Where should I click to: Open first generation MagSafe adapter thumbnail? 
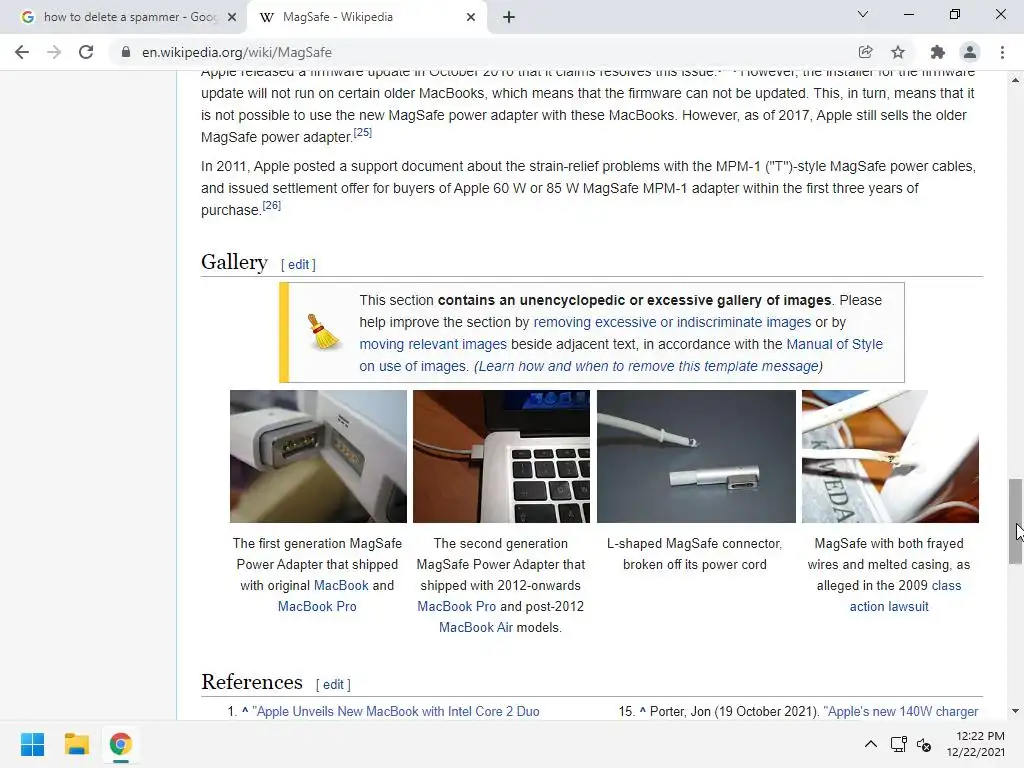(318, 456)
